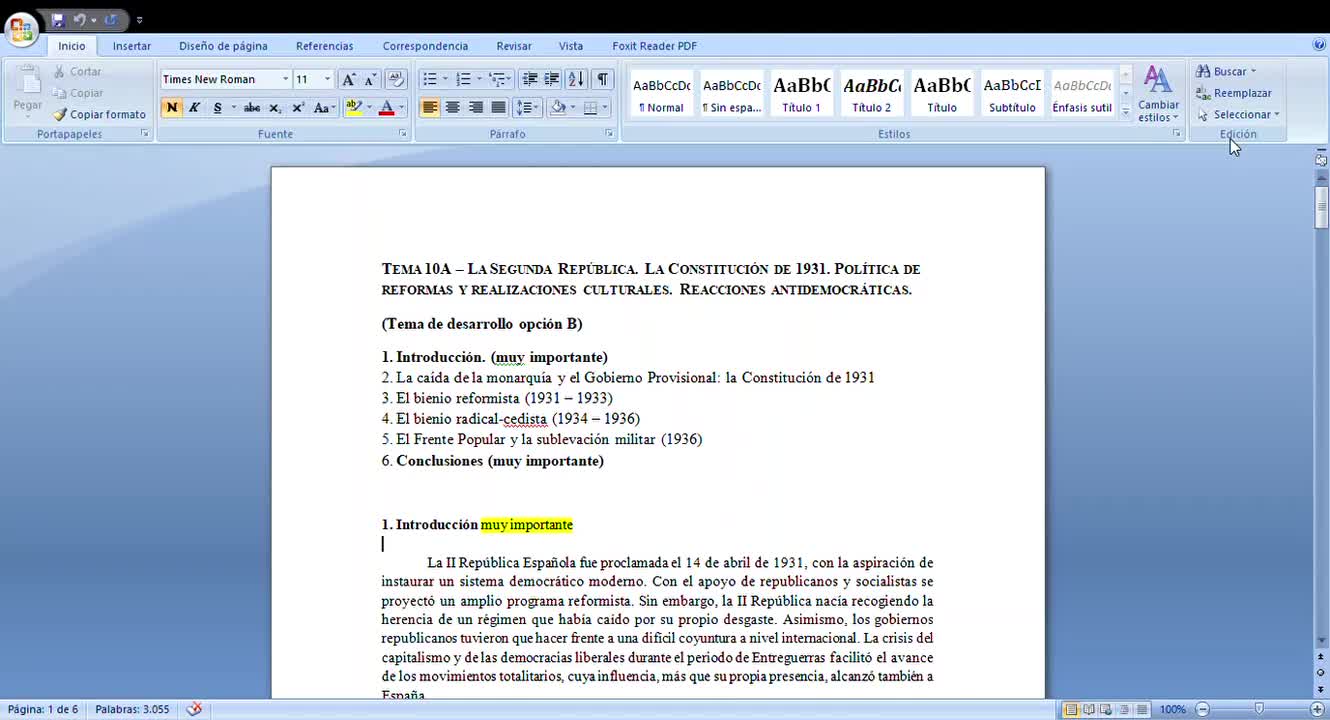Switch to Insertar tab
Image resolution: width=1330 pixels, height=720 pixels.
pos(132,46)
